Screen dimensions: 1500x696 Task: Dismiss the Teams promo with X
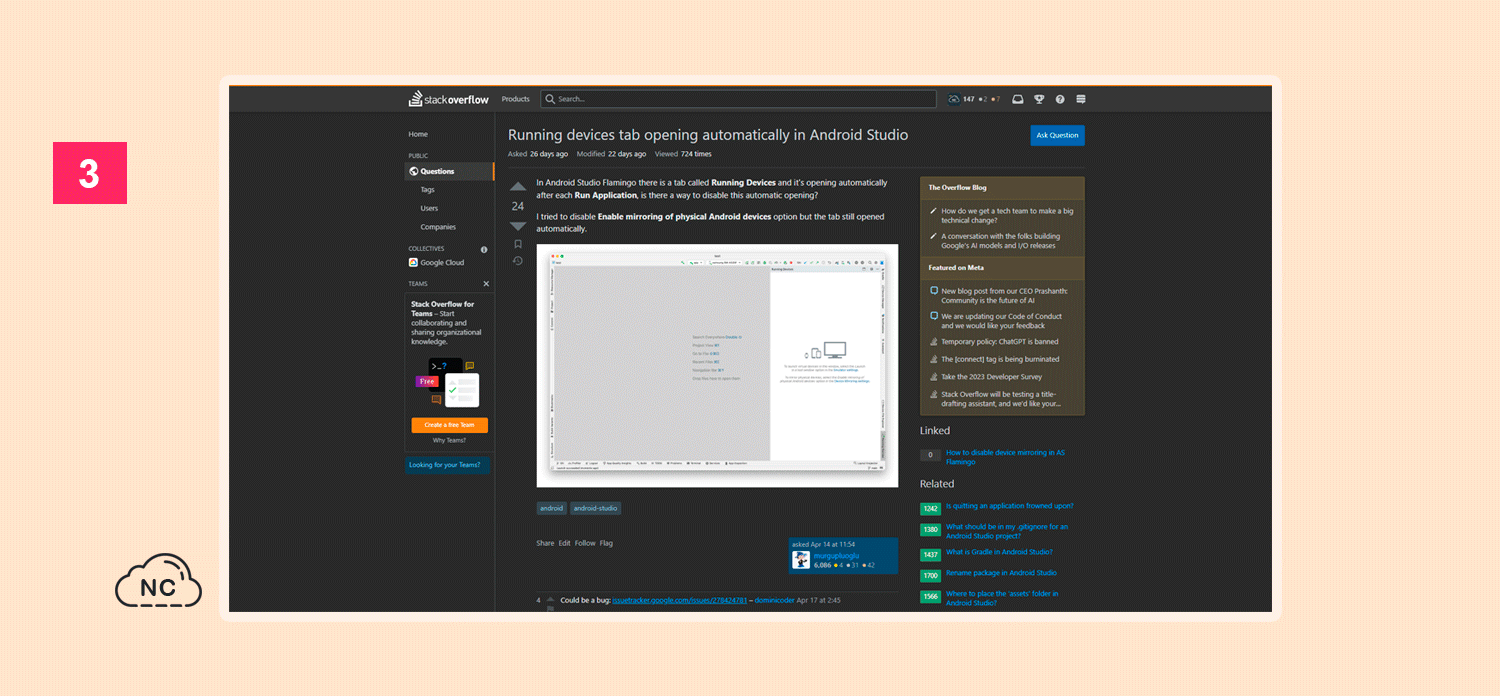(x=486, y=284)
